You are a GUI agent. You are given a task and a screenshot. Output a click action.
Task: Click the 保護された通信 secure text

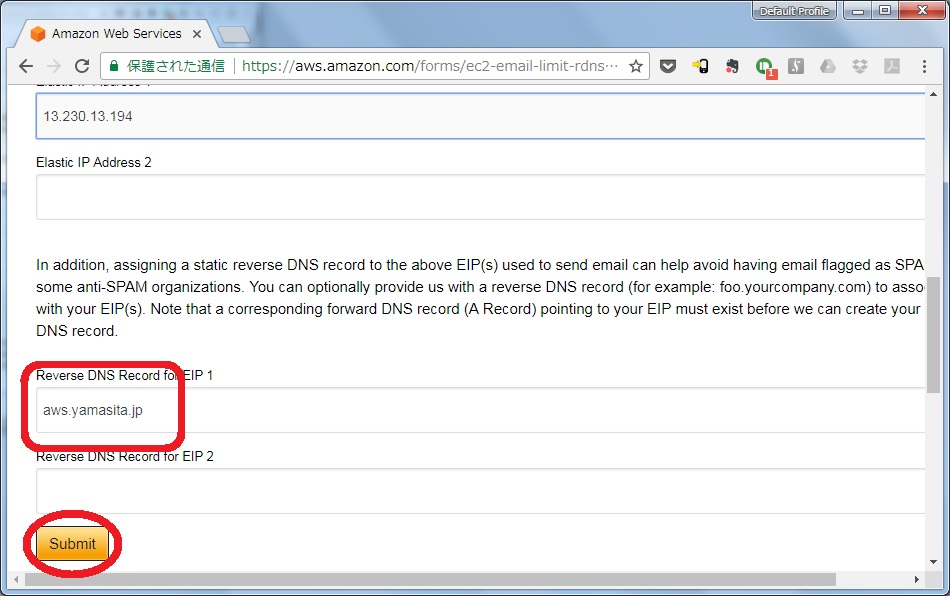(176, 66)
